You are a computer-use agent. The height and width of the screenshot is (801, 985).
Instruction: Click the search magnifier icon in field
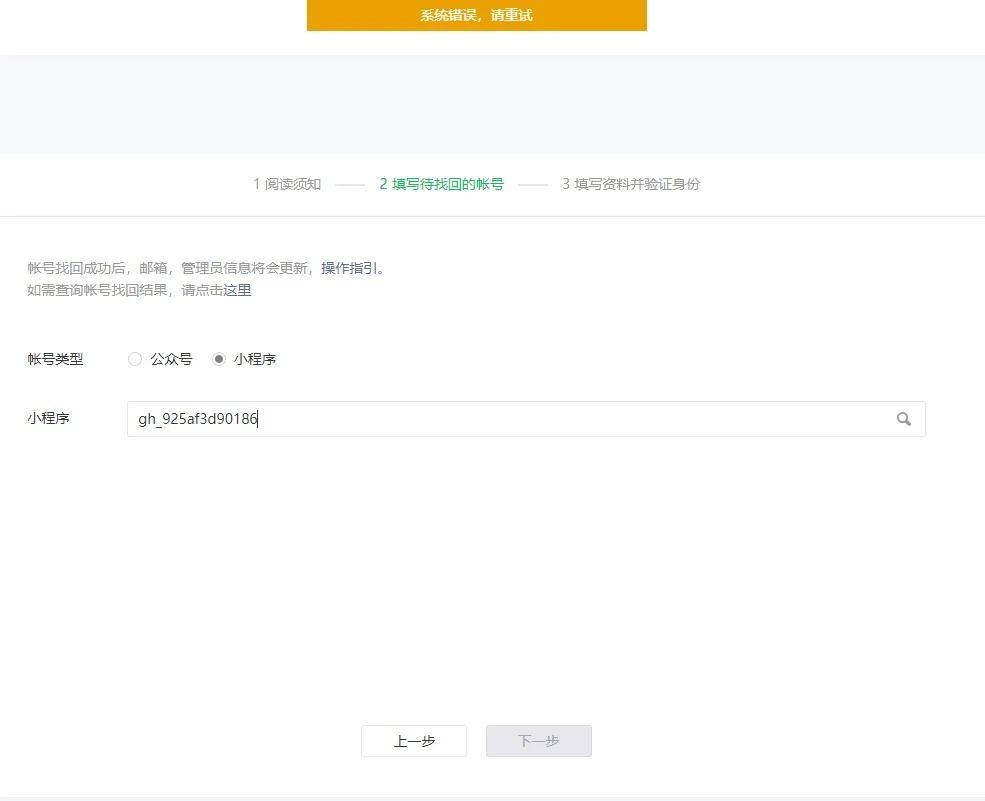pyautogui.click(x=903, y=419)
